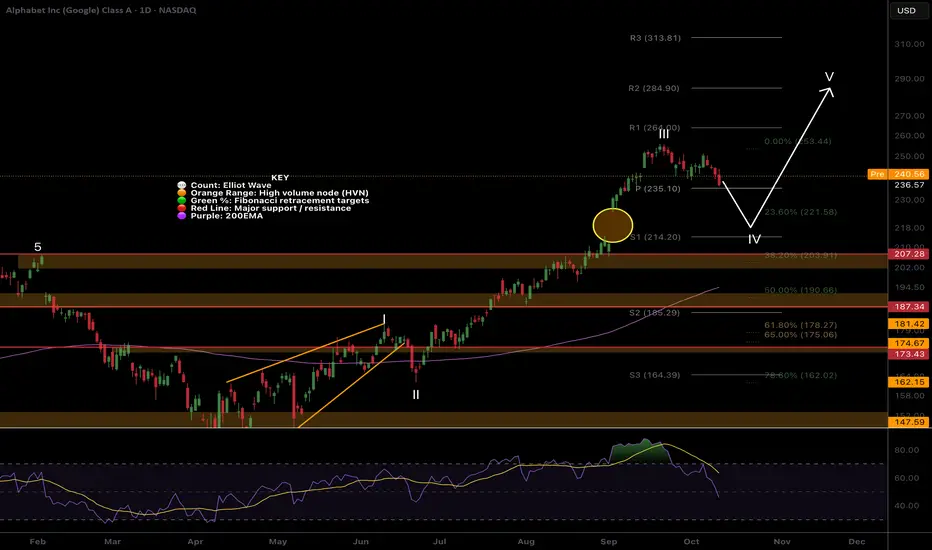Screen dimensions: 932x550
Task: Click 'Green %: Fibonacci retracement targets' text
Action: (280, 201)
